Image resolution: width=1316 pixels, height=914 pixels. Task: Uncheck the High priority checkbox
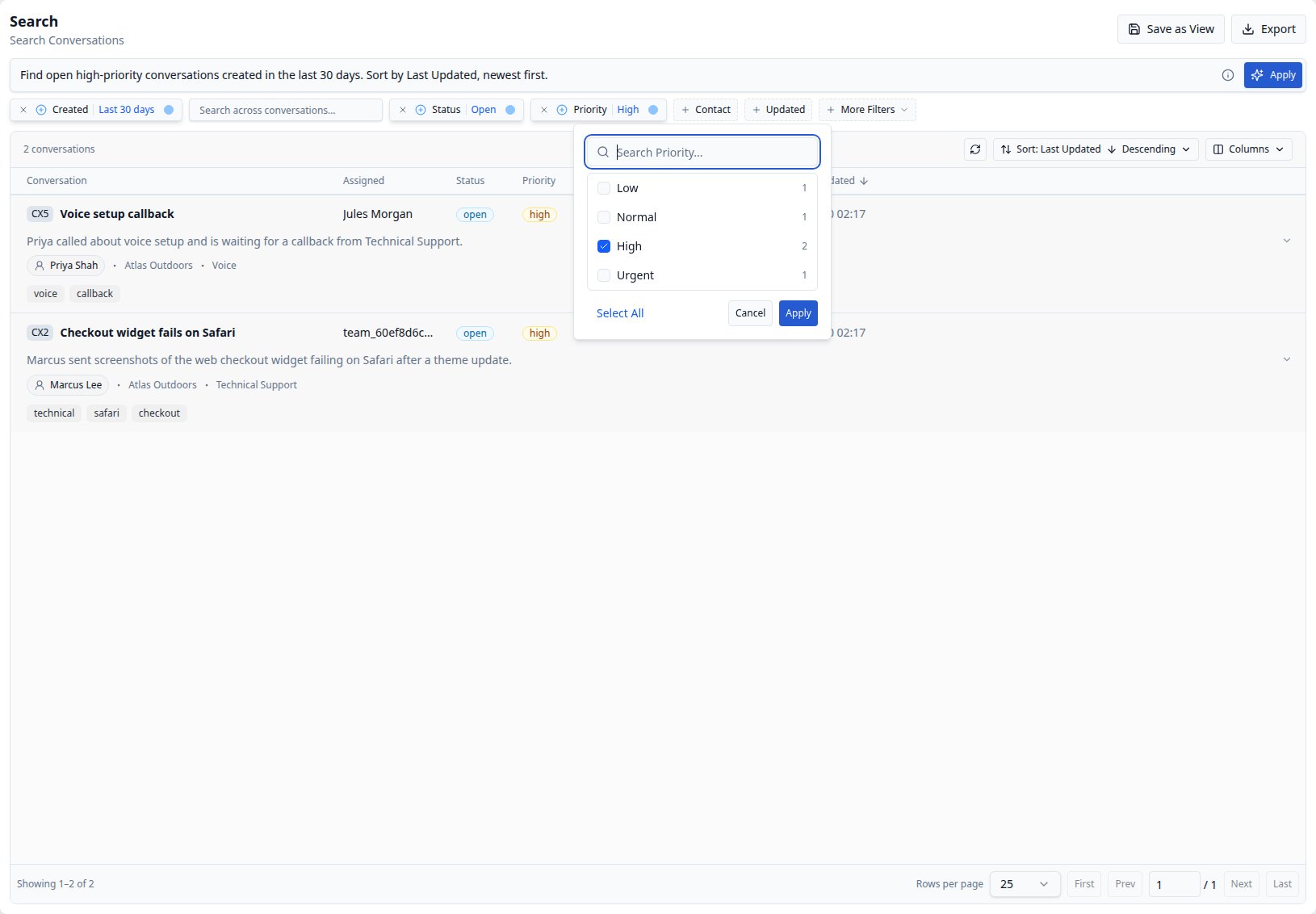pos(604,246)
